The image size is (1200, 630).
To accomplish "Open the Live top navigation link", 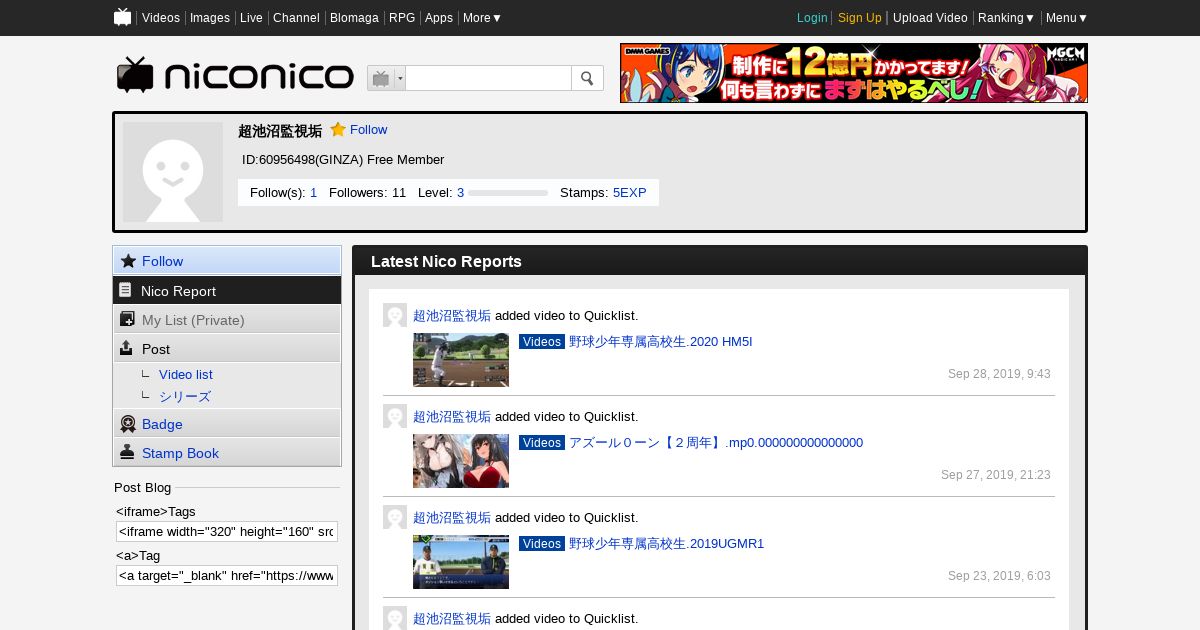I will point(251,18).
